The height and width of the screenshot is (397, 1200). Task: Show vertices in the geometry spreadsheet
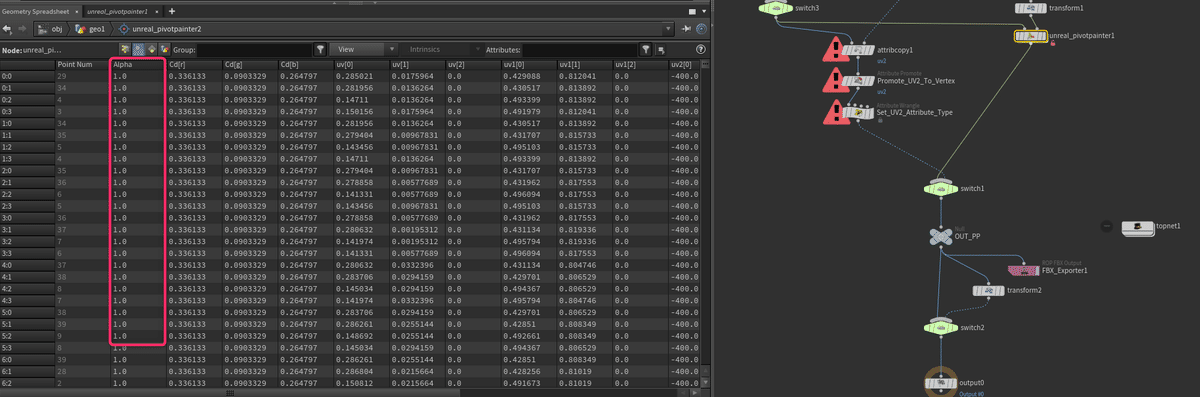click(x=137, y=49)
